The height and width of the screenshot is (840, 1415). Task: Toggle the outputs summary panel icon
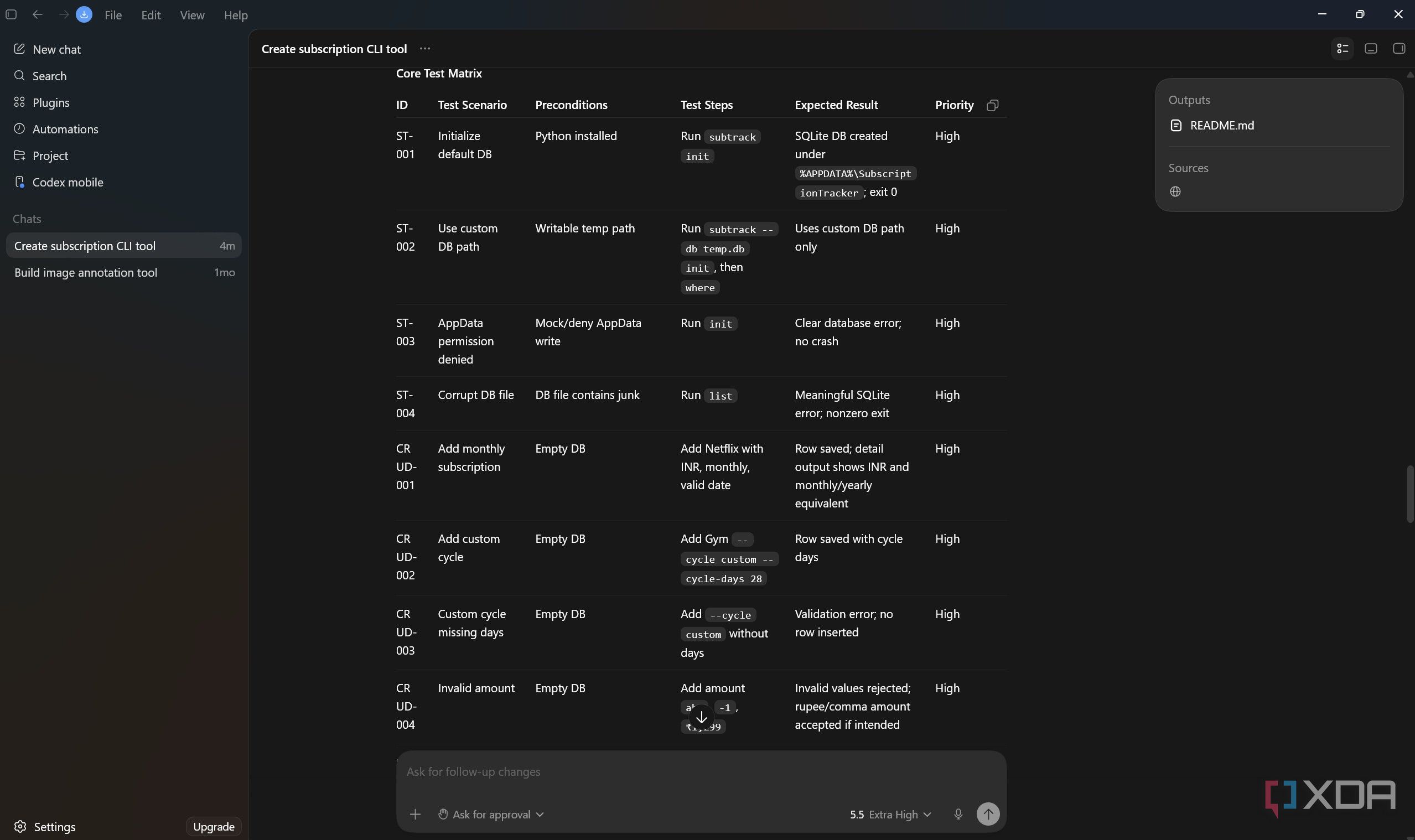coord(1342,49)
